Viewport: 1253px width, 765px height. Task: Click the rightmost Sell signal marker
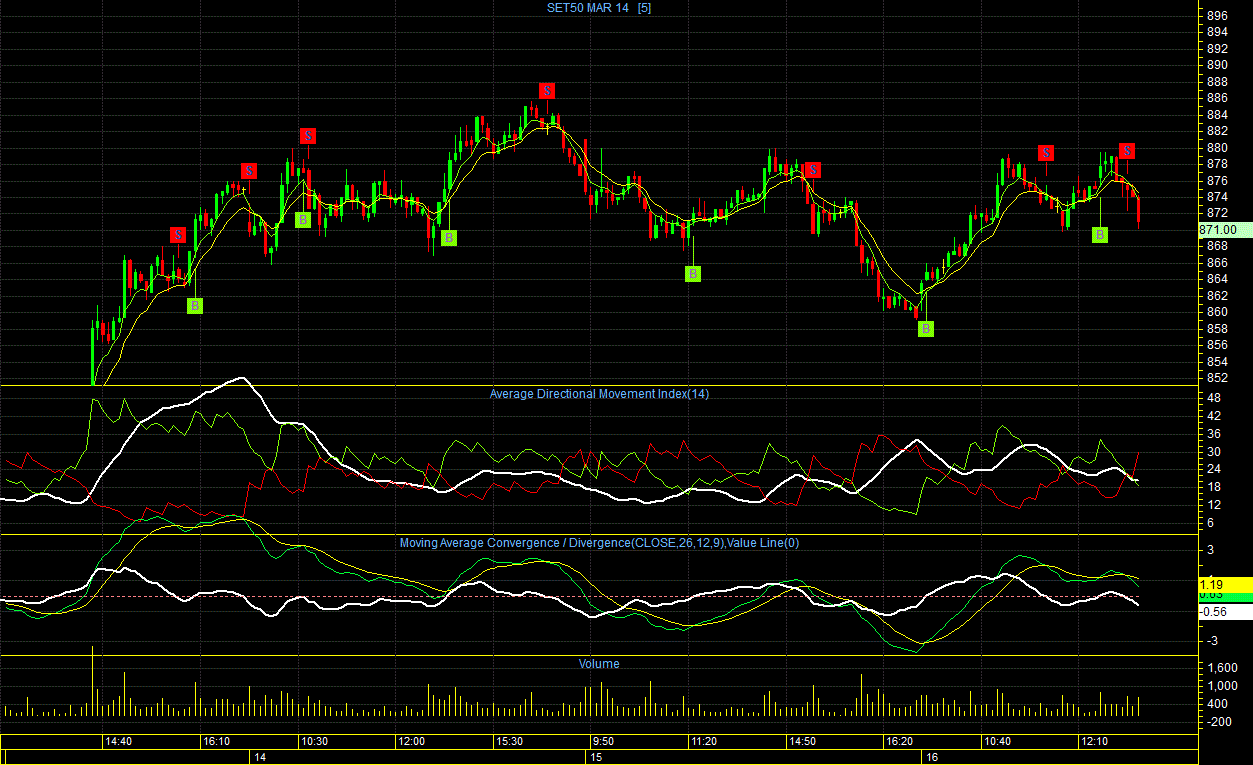click(x=1127, y=151)
